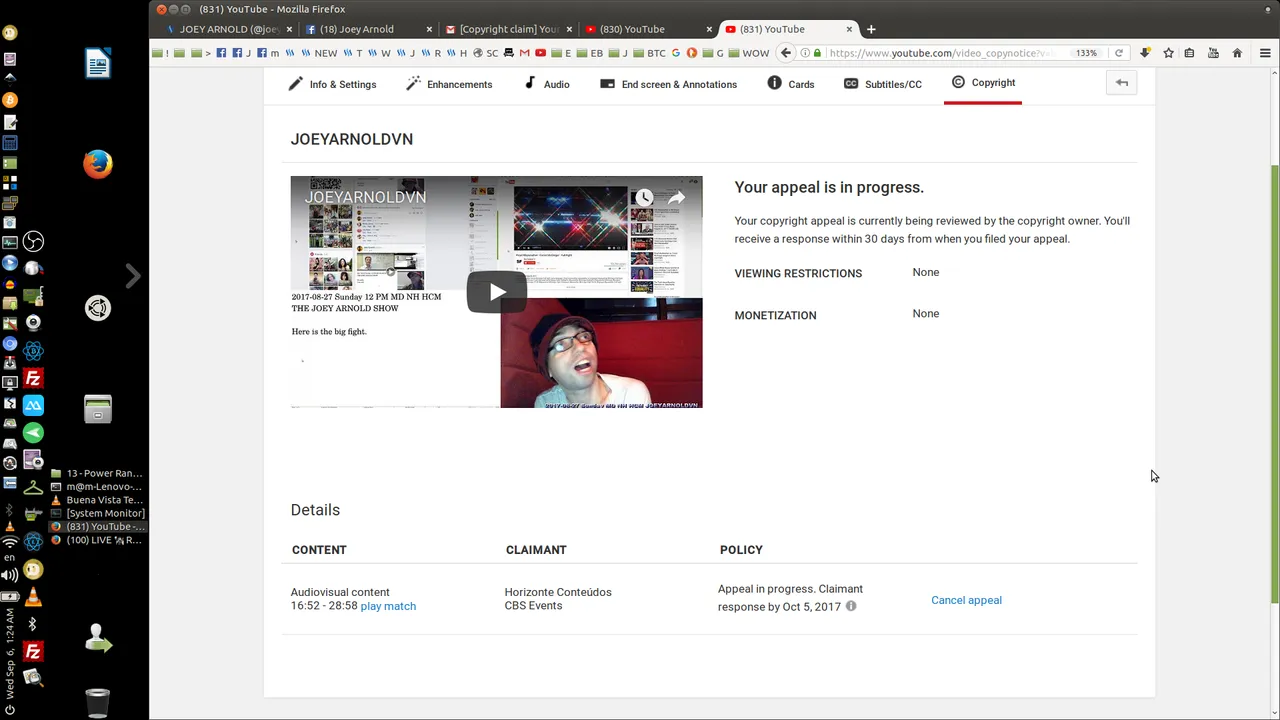Click the BTC bookmark folder

[x=649, y=53]
